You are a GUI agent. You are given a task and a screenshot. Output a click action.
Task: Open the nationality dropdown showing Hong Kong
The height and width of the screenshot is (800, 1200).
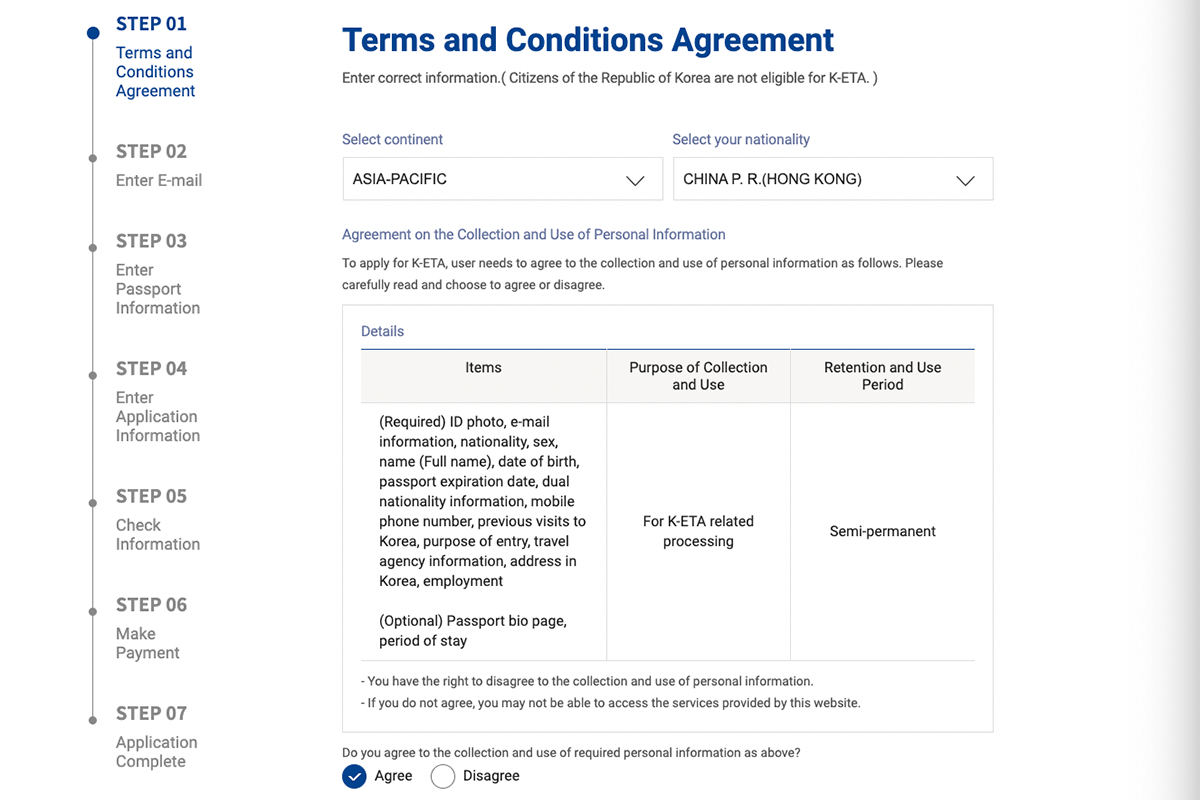(832, 179)
